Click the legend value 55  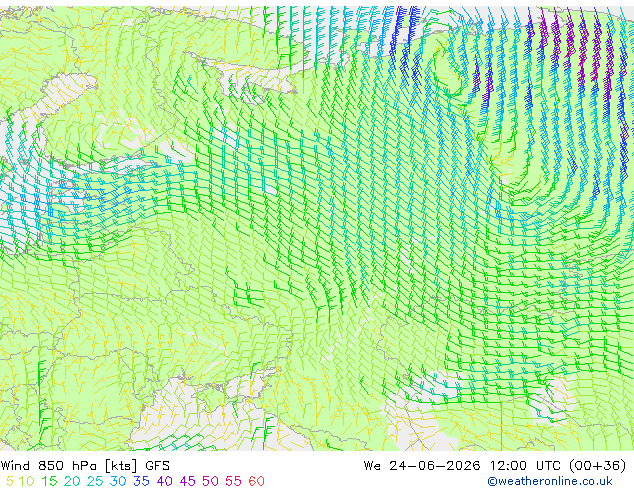pos(233,481)
